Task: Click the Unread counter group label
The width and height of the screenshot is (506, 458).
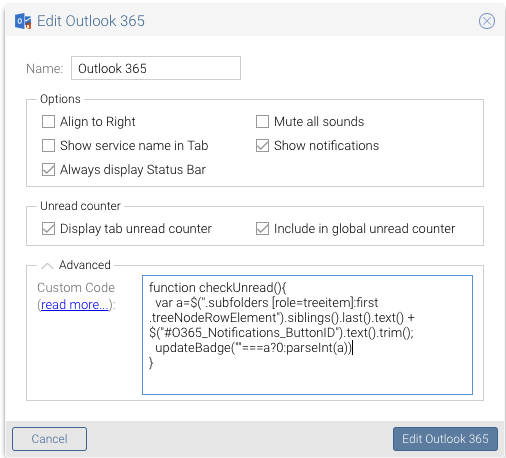Action: click(80, 206)
